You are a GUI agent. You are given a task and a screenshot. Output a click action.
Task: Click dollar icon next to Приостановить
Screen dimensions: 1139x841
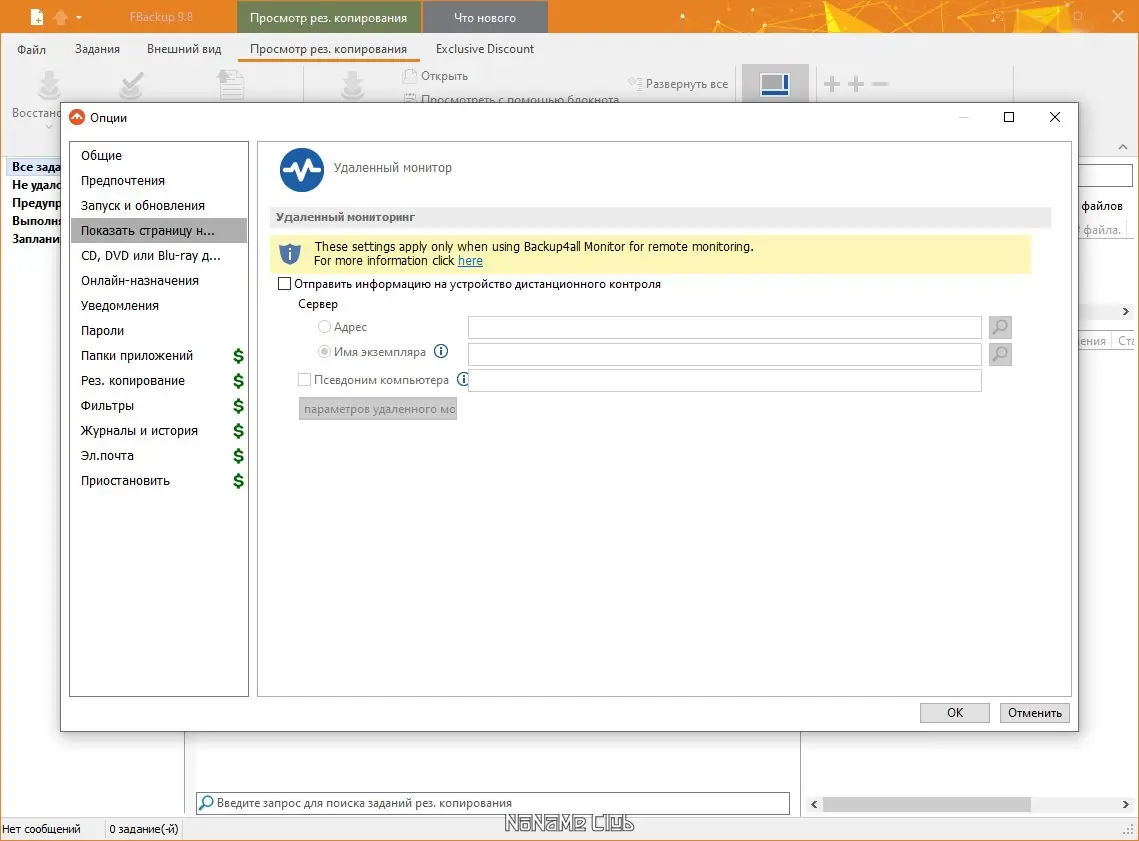click(x=238, y=481)
